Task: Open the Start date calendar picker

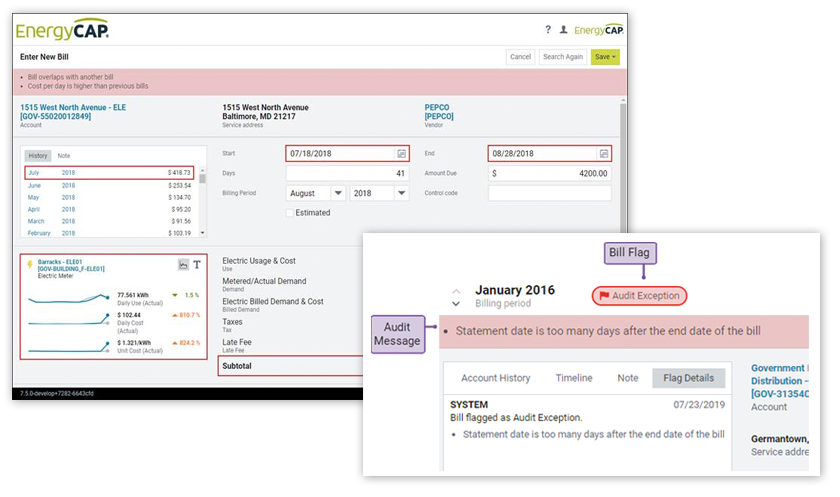Action: pyautogui.click(x=401, y=154)
